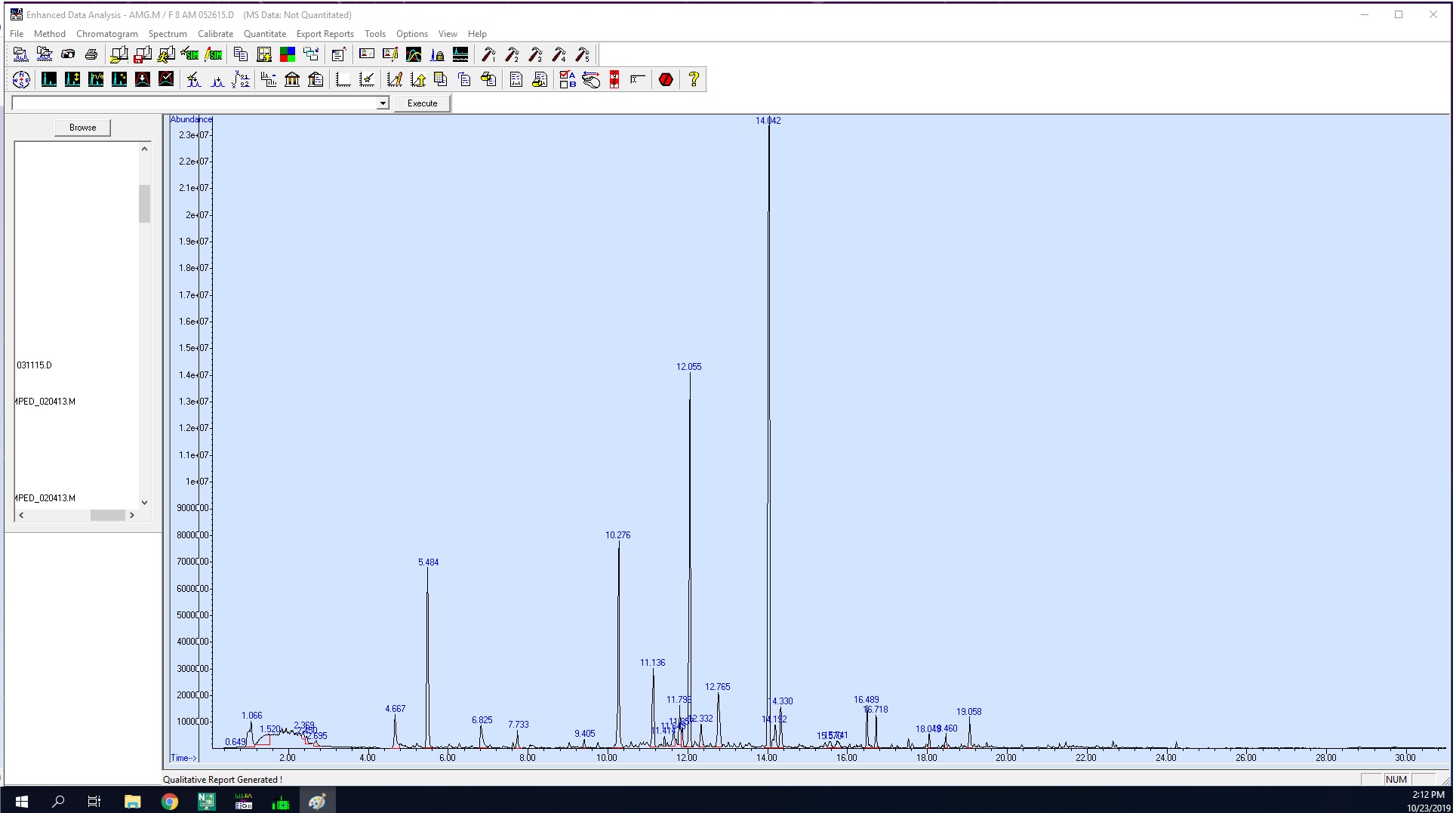Open the Chromatogram menu
This screenshot has height=813, width=1456.
[106, 34]
